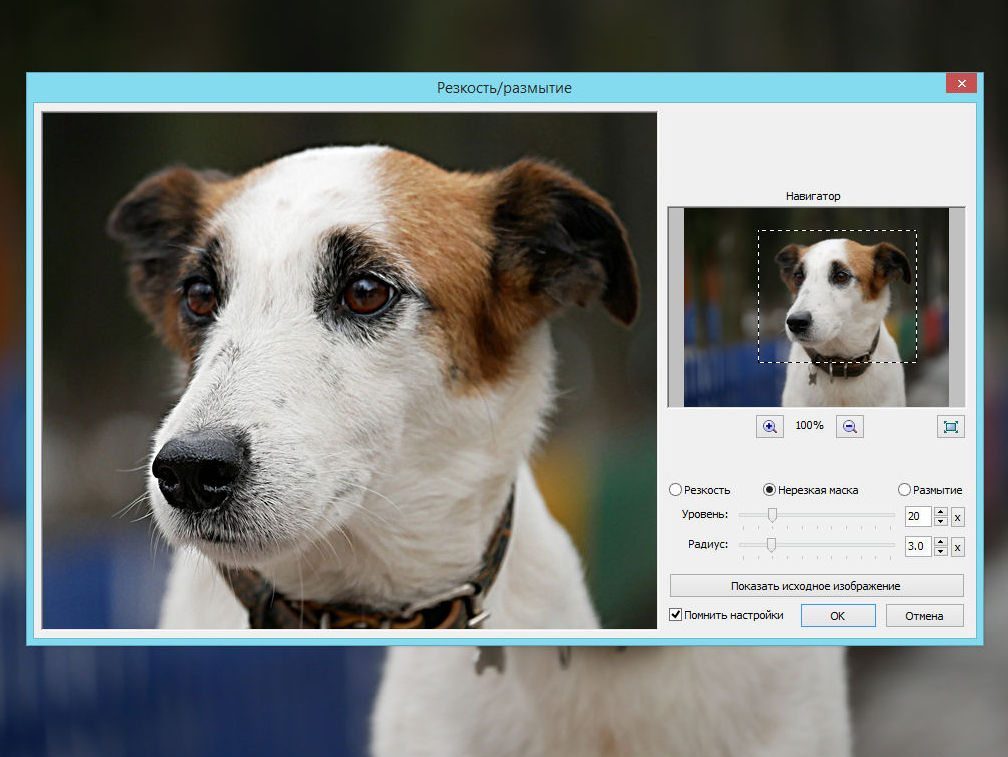Decrease Радиус value with down arrow

click(940, 551)
